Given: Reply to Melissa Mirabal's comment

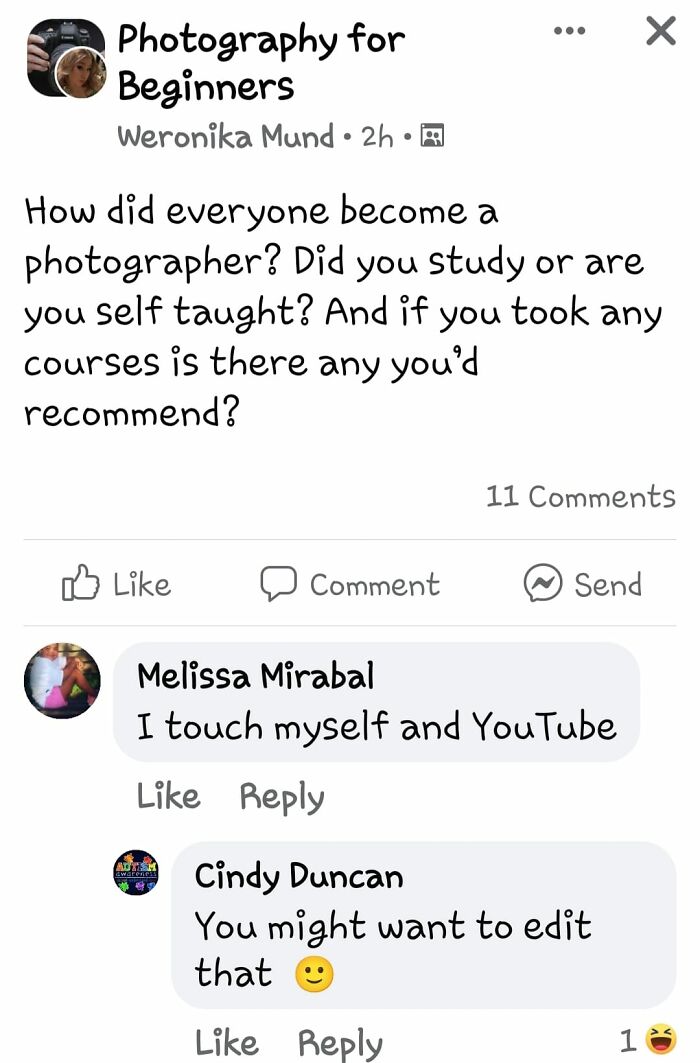Looking at the screenshot, I should 282,796.
